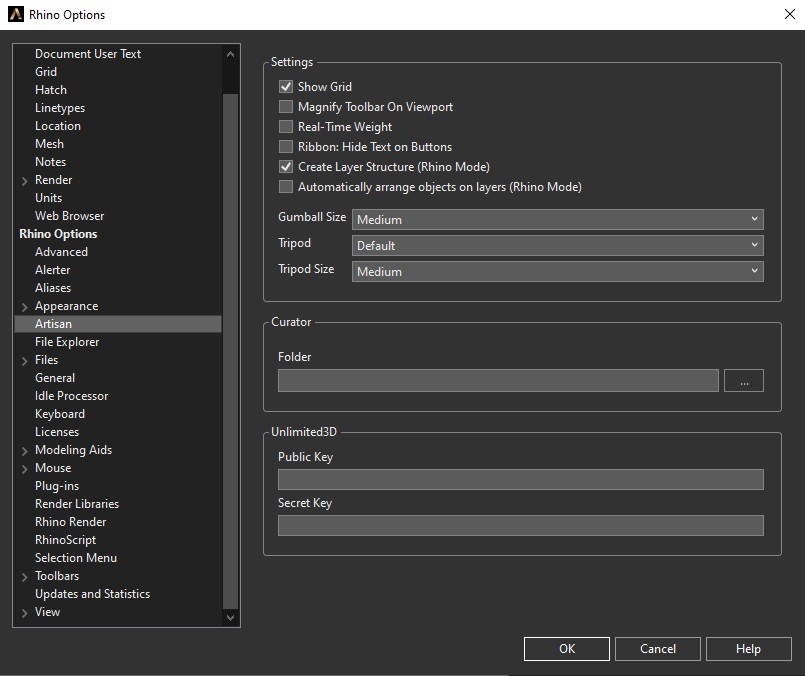Select the Plug-ins options page
805x676 pixels.
coord(57,486)
